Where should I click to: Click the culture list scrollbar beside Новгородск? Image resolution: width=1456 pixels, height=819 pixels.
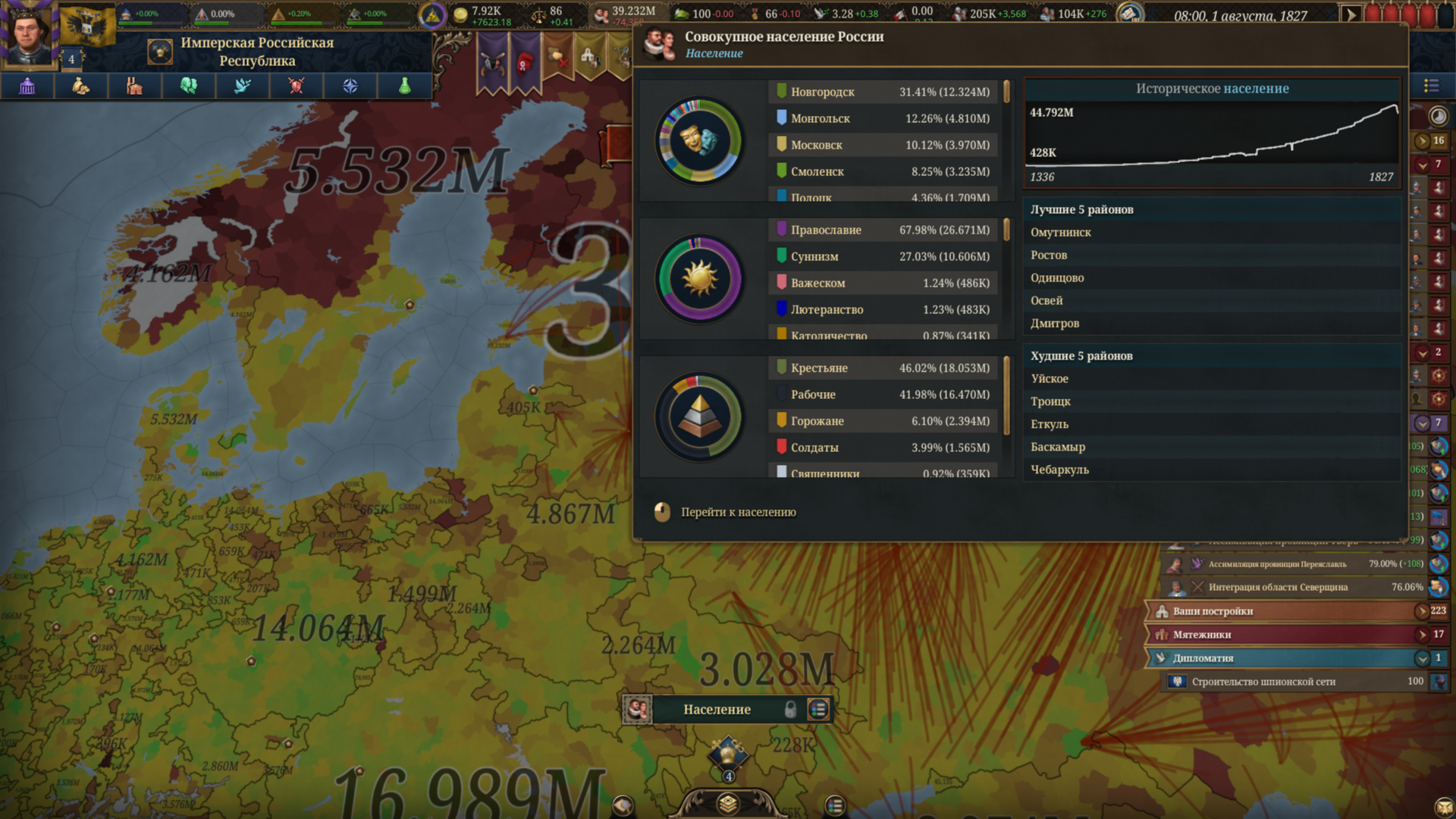tap(1006, 92)
